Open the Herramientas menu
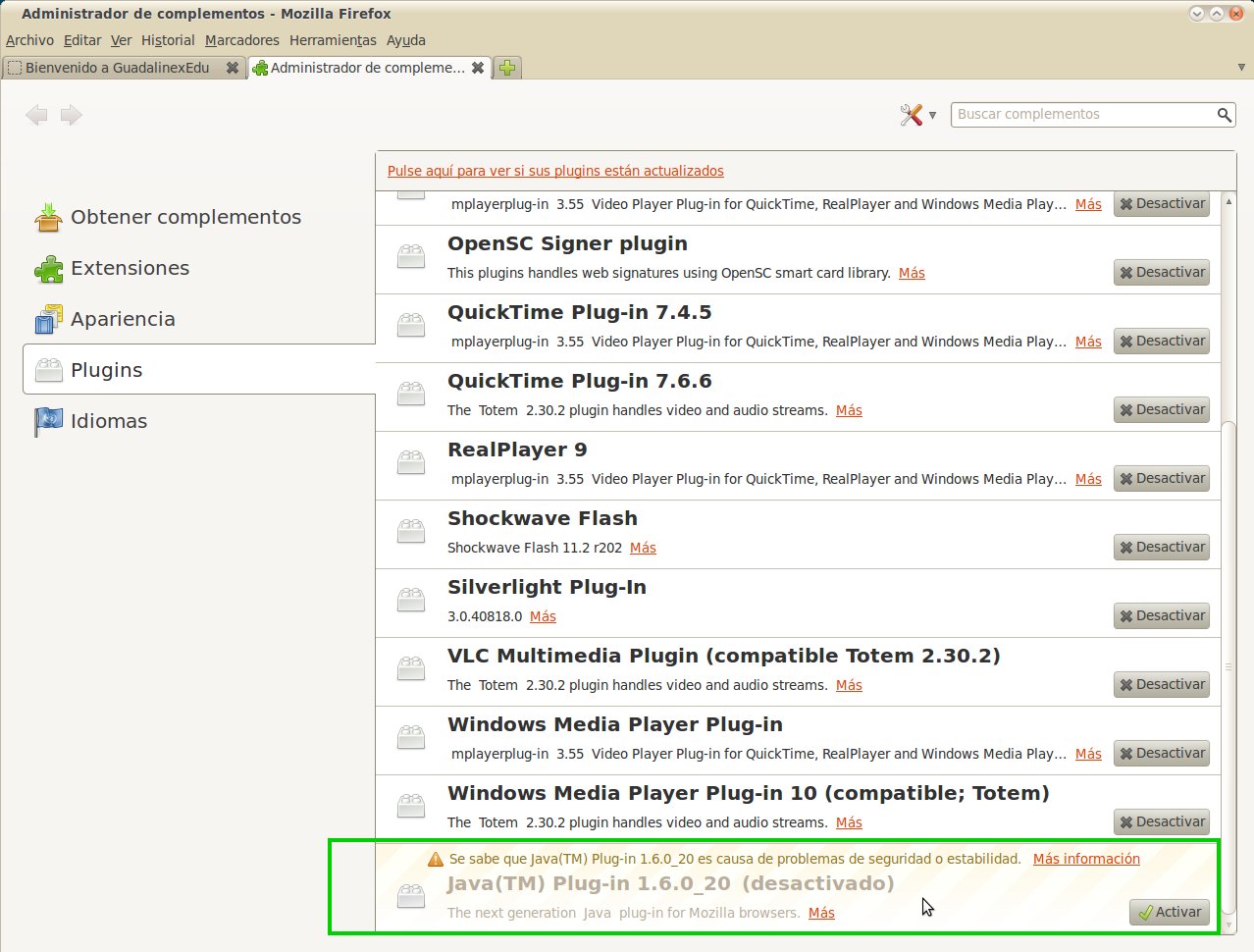 [333, 40]
